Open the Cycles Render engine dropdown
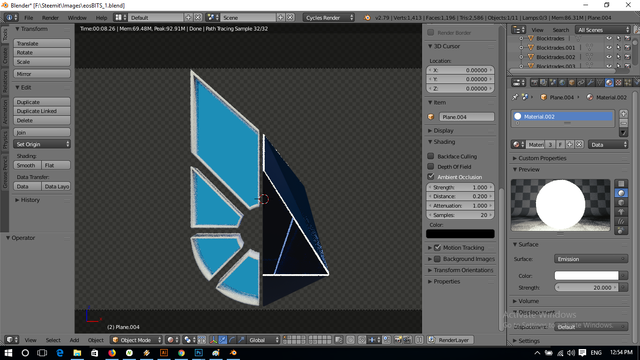The width and height of the screenshot is (640, 360). (329, 18)
